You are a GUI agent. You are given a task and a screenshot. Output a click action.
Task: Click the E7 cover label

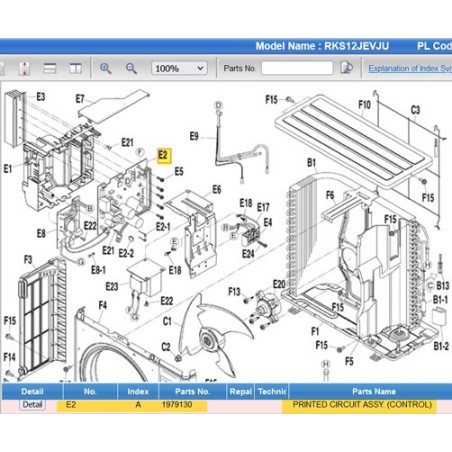[x=80, y=99]
